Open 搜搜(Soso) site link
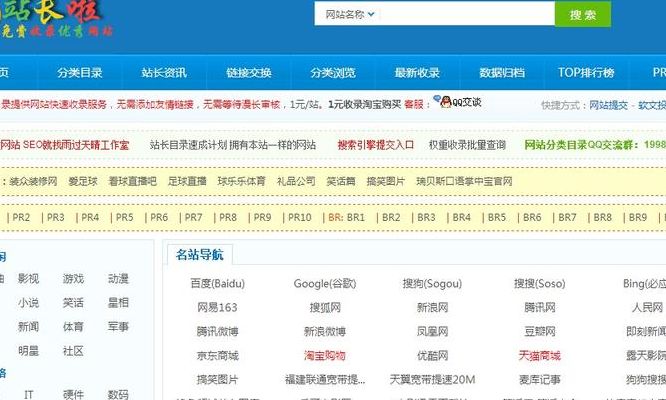This screenshot has width=666, height=400. click(x=539, y=283)
